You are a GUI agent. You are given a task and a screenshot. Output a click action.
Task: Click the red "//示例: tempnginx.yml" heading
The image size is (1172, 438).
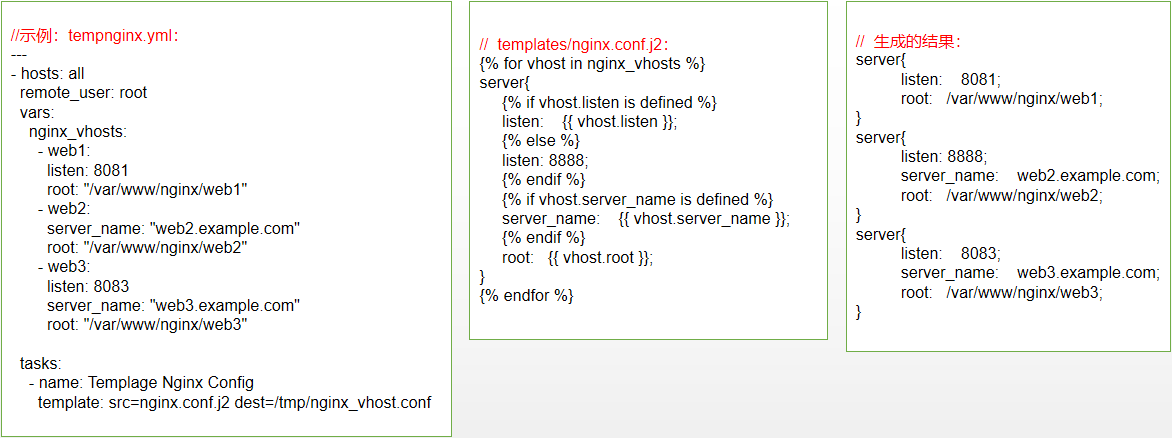pyautogui.click(x=96, y=36)
